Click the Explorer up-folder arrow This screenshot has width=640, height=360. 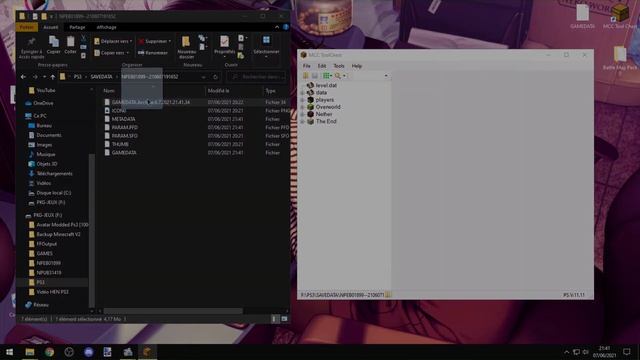[x=53, y=77]
